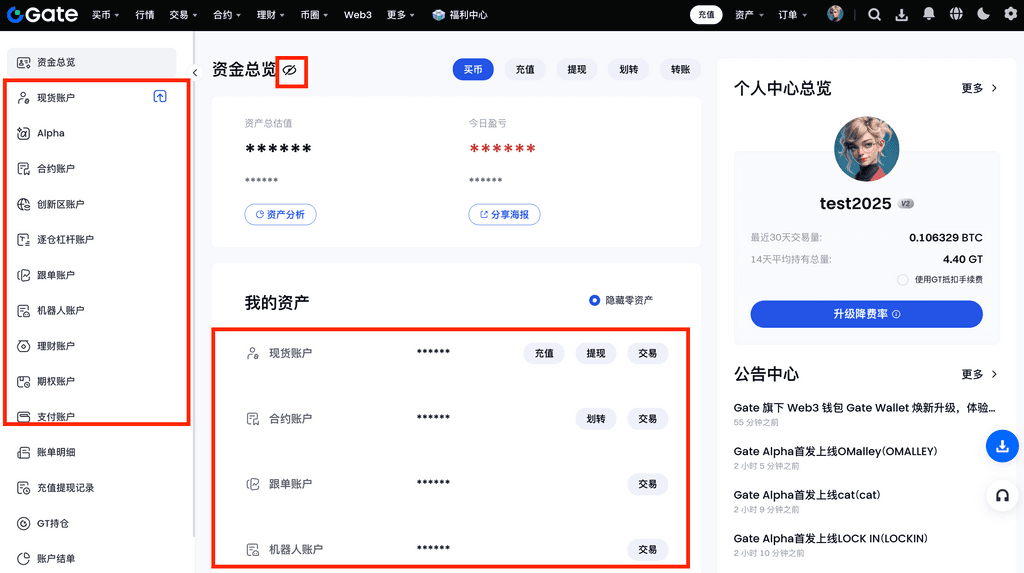Click the download app icon in top bar
The image size is (1024, 573).
point(902,15)
